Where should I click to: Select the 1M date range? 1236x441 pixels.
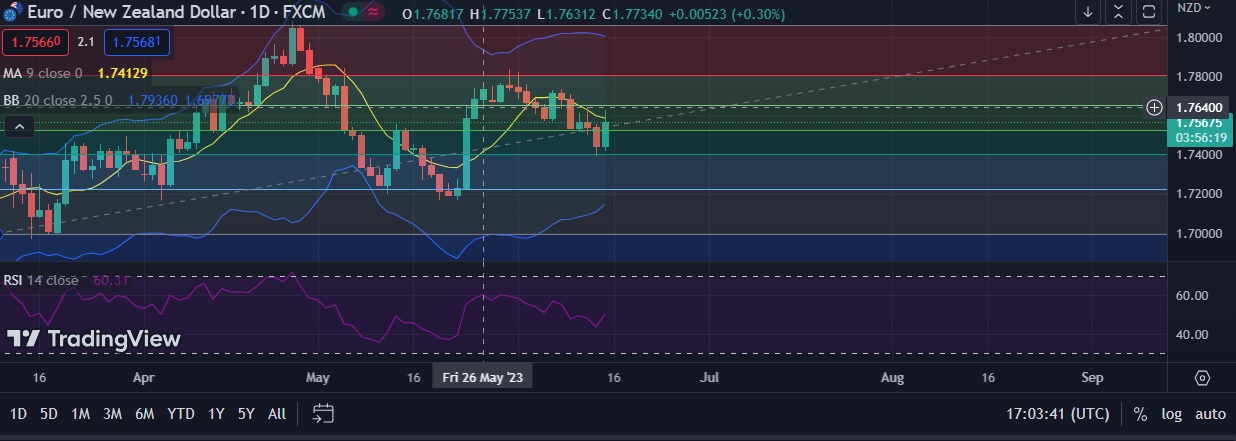(81, 413)
